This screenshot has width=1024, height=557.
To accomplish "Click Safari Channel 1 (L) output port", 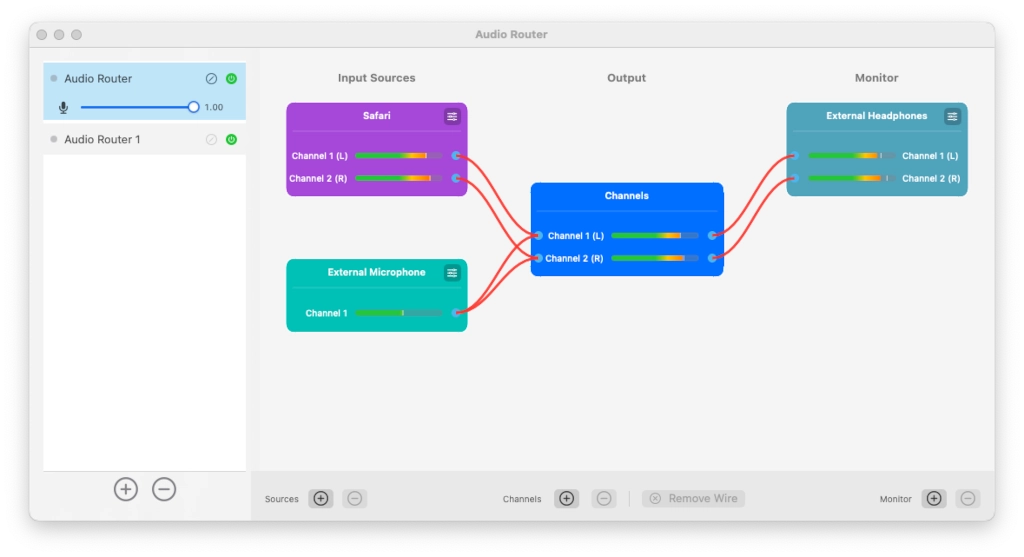I will tap(456, 155).
